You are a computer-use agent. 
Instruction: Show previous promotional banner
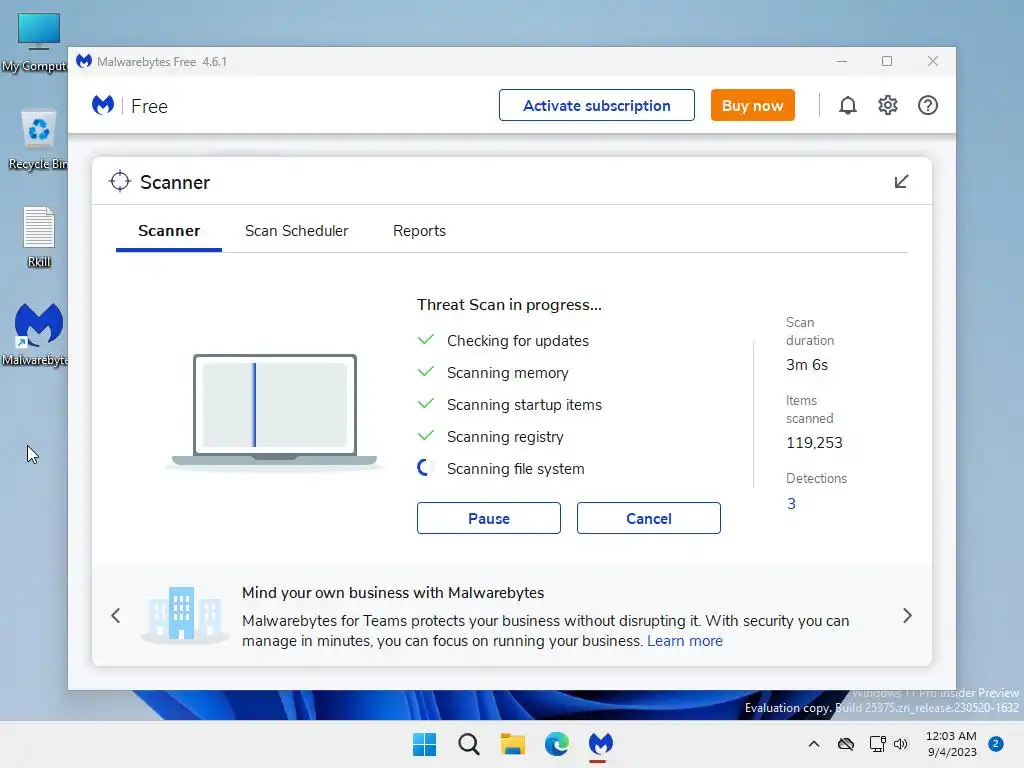pos(116,615)
